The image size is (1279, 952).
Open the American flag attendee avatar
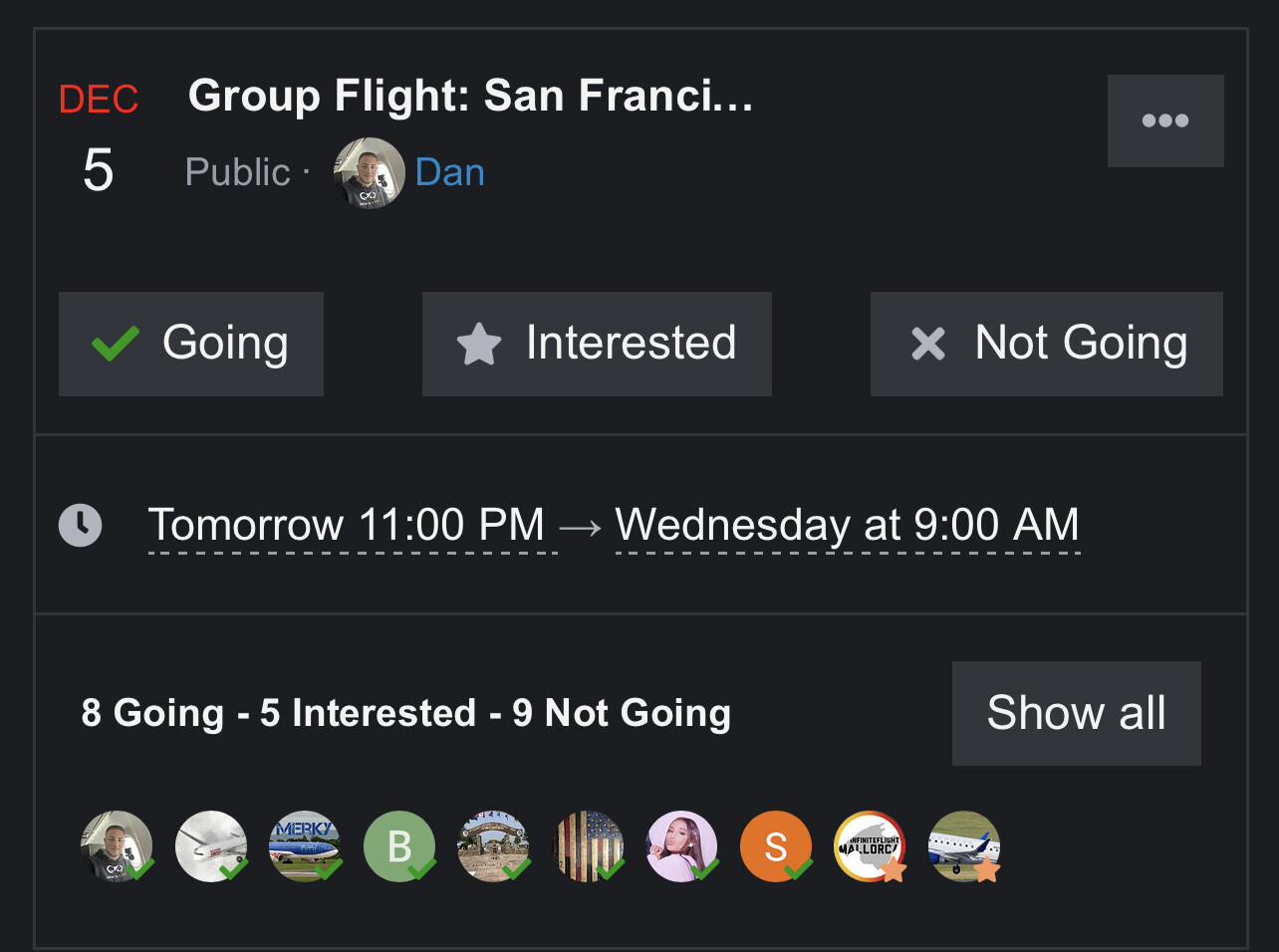(588, 846)
